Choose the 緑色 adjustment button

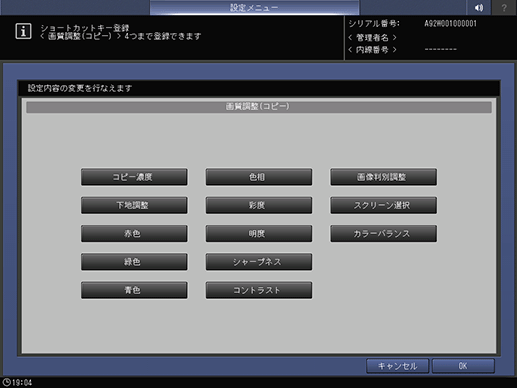[134, 262]
